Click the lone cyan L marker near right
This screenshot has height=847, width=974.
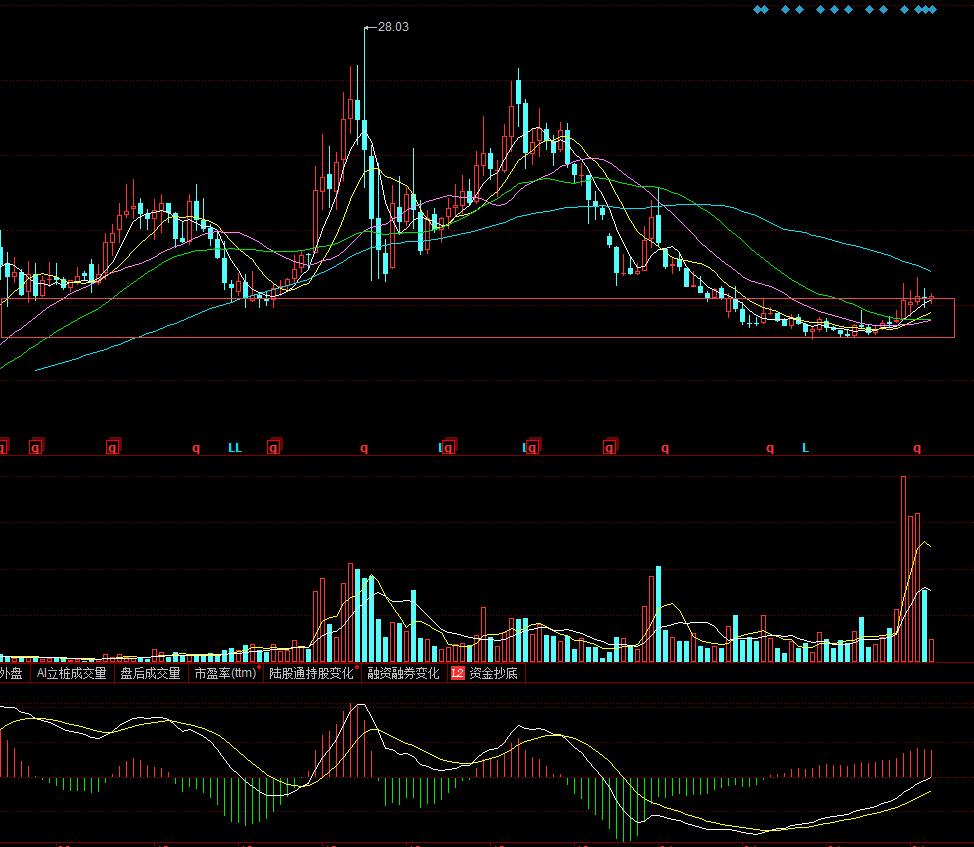[x=805, y=448]
